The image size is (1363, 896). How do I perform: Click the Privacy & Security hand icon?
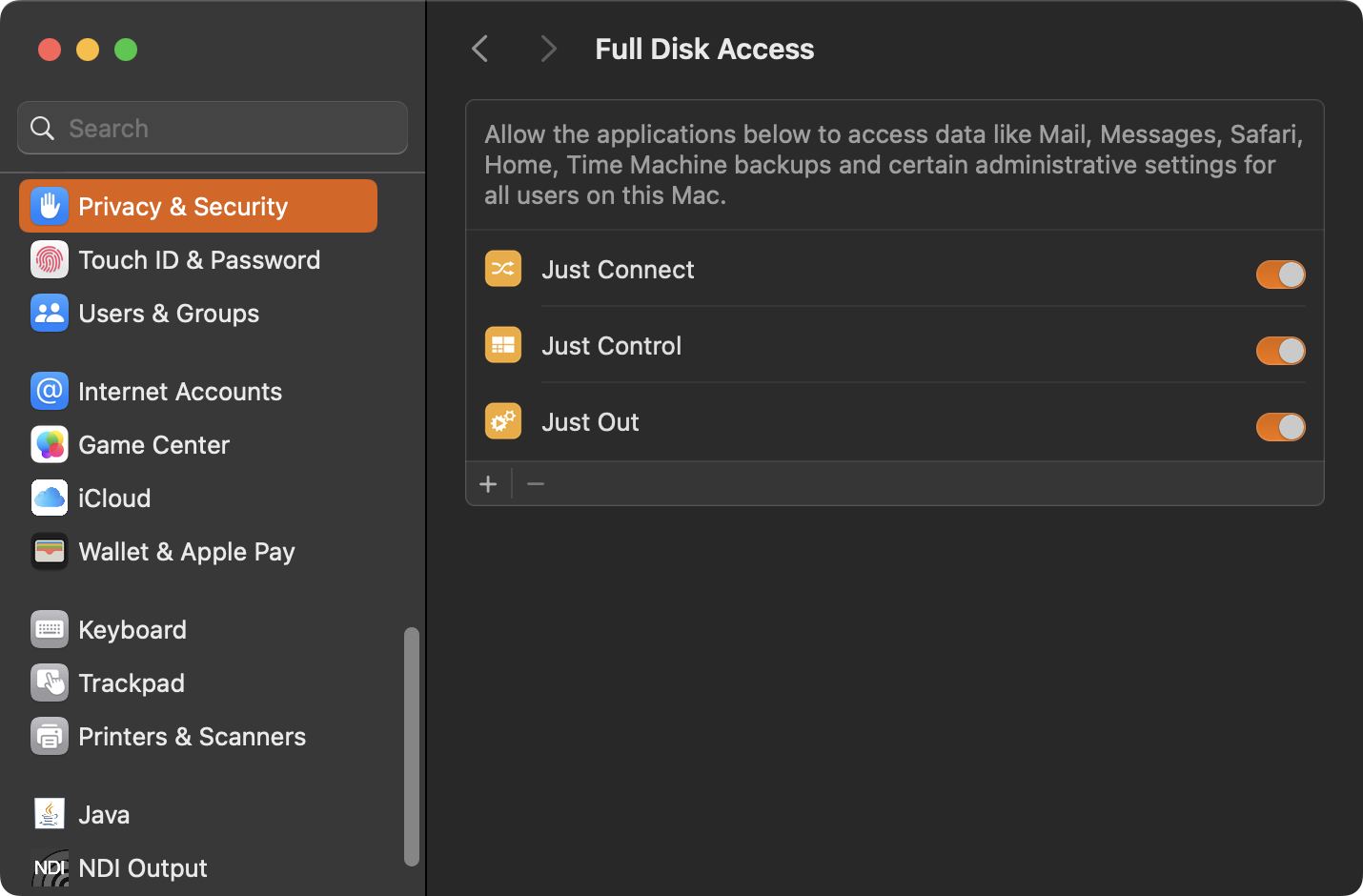(50, 206)
